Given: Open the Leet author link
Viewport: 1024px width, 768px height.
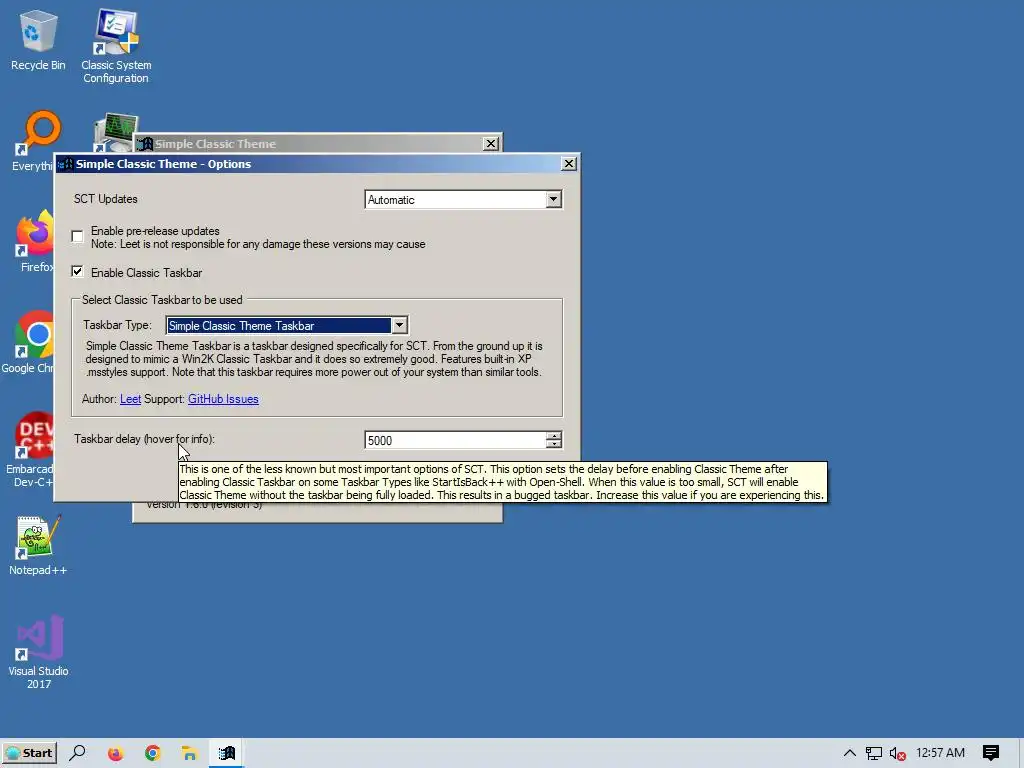Looking at the screenshot, I should pos(131,399).
